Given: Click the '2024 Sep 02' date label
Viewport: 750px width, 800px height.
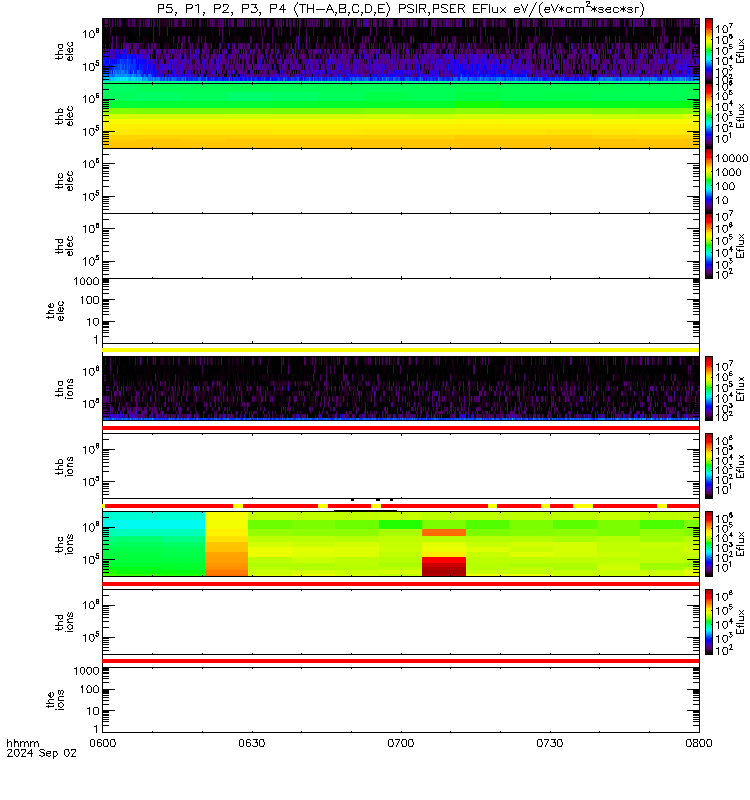Looking at the screenshot, I should 41,753.
